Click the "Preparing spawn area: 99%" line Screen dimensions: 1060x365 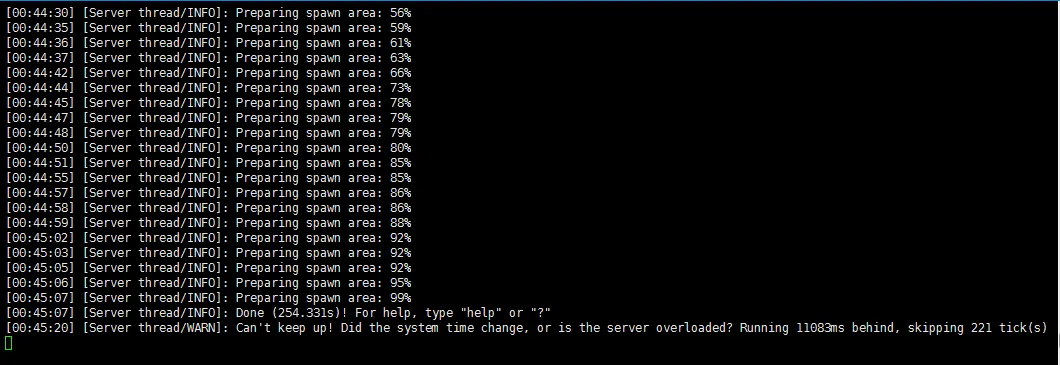[208, 298]
